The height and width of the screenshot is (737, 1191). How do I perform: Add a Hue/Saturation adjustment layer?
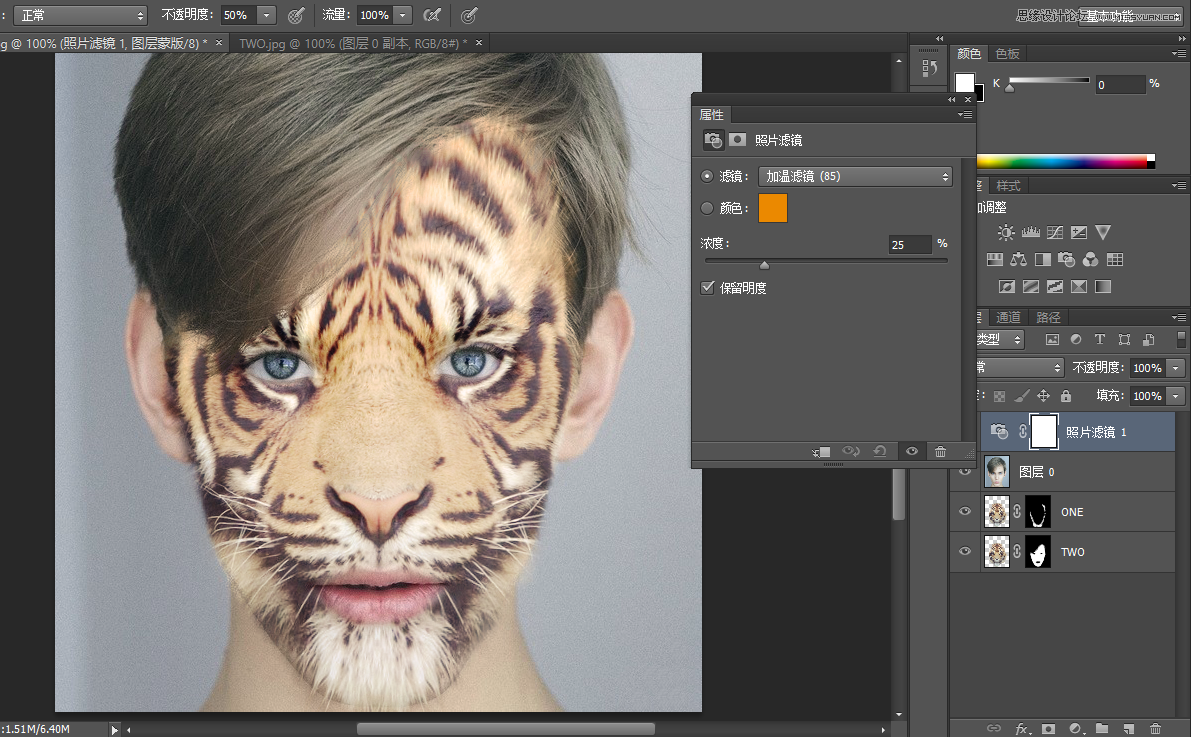994,260
